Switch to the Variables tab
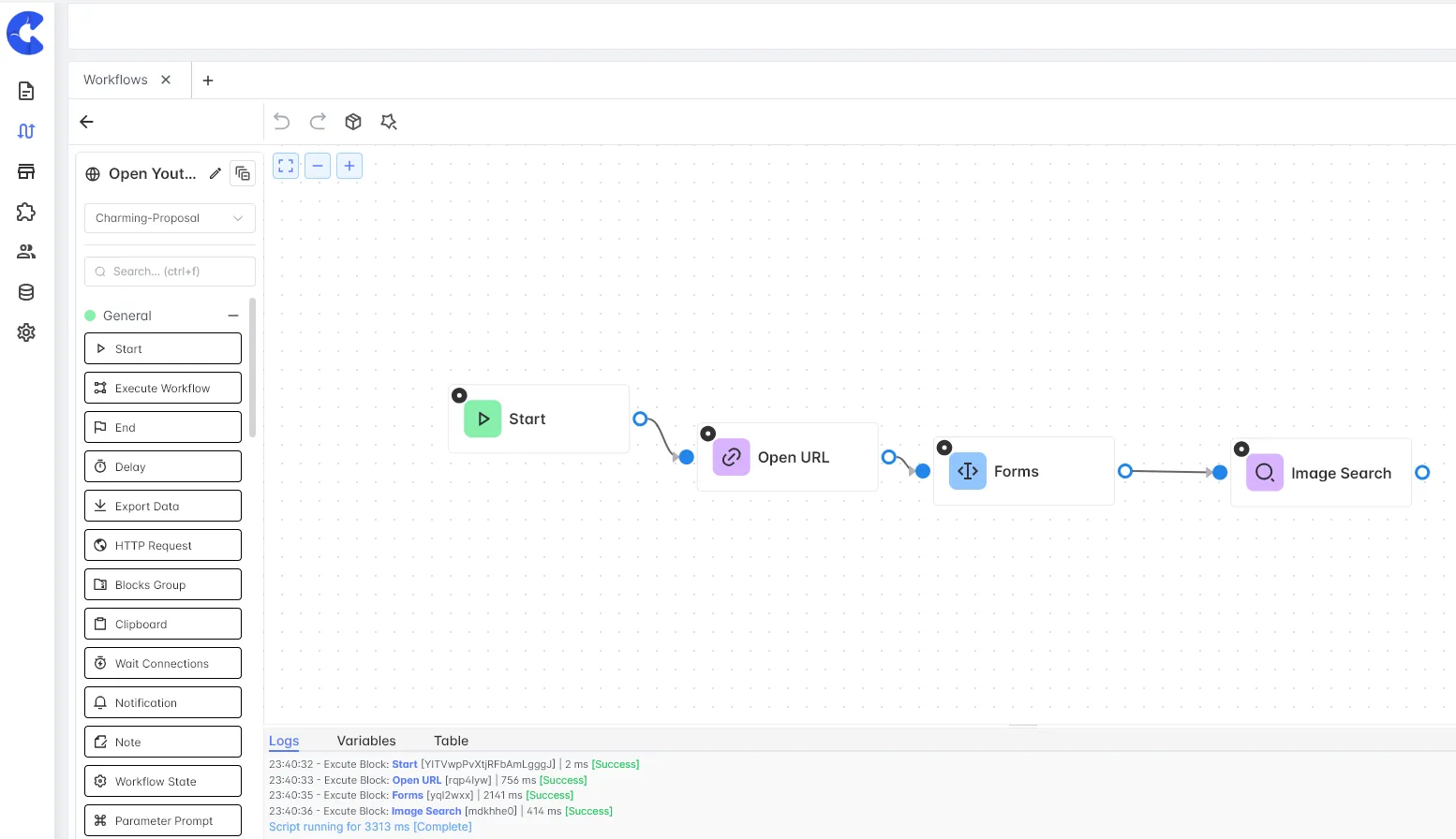Image resolution: width=1456 pixels, height=839 pixels. click(x=366, y=741)
